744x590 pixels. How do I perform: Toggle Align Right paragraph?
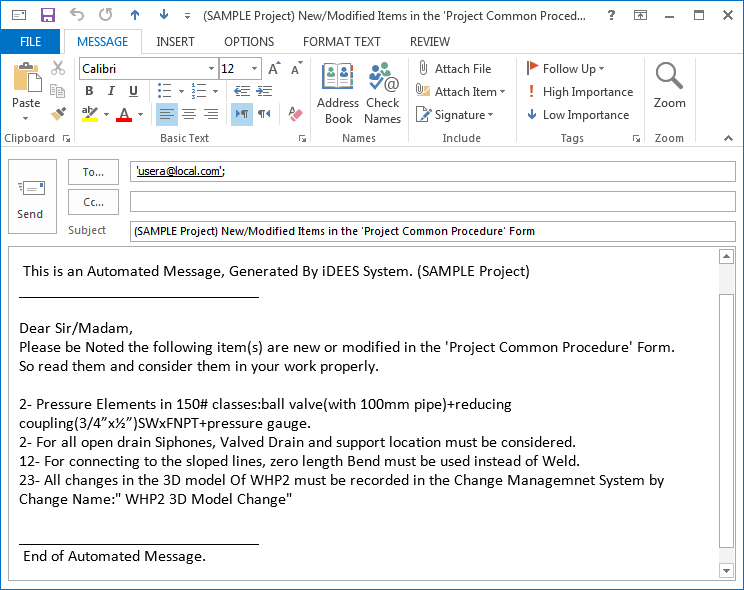(x=211, y=114)
